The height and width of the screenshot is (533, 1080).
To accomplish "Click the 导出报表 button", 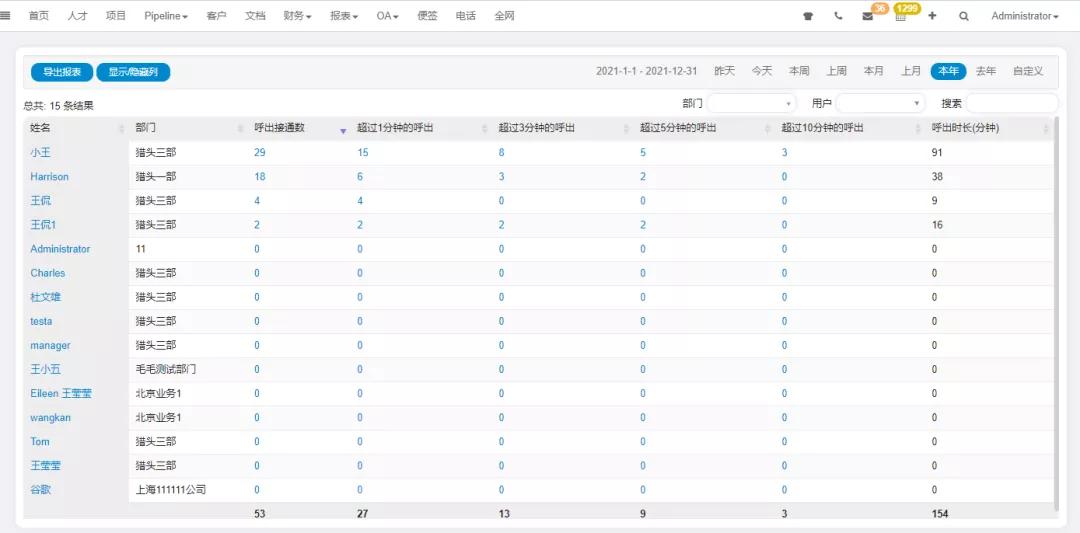I will 62,72.
